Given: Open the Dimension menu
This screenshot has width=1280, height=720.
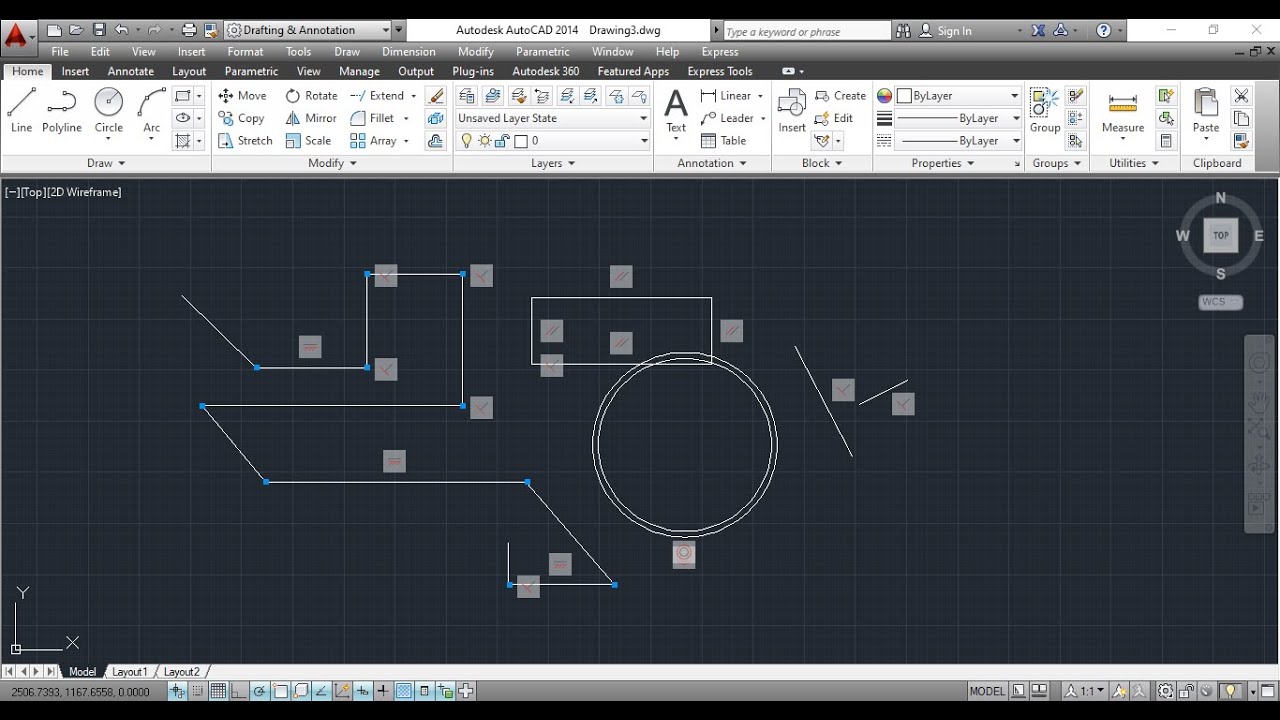Looking at the screenshot, I should [408, 52].
